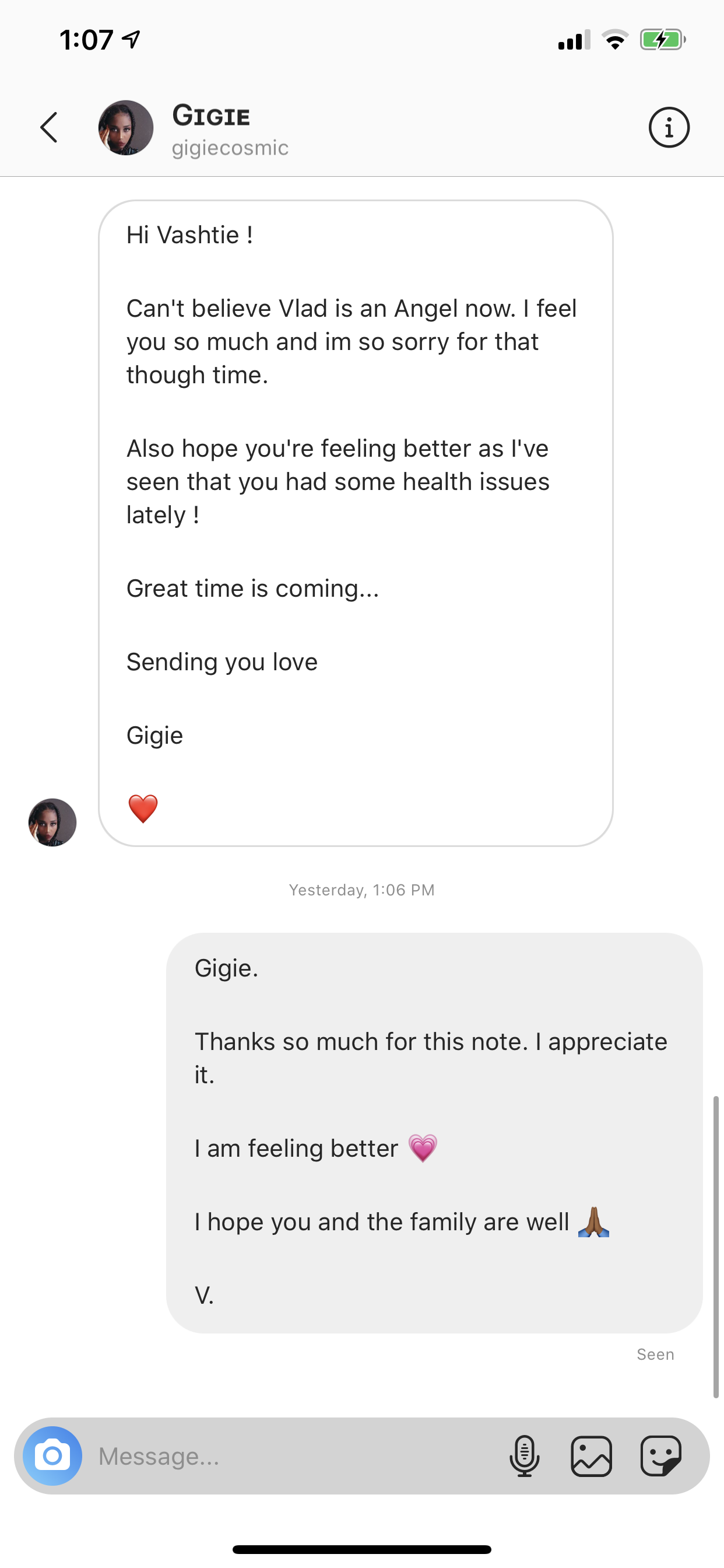The width and height of the screenshot is (724, 1568).
Task: Open the sticker picker icon
Action: [x=660, y=1455]
